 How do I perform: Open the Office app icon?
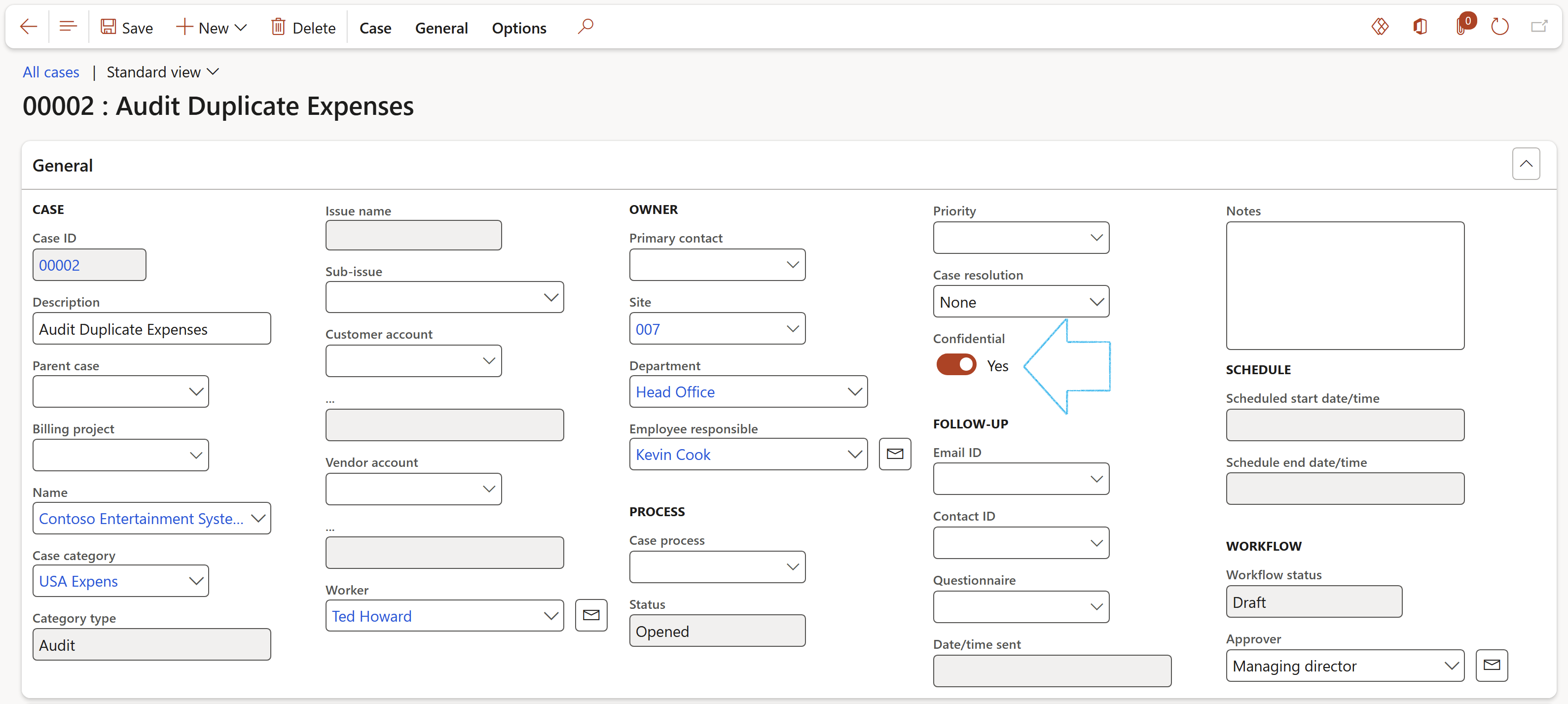[x=1420, y=27]
